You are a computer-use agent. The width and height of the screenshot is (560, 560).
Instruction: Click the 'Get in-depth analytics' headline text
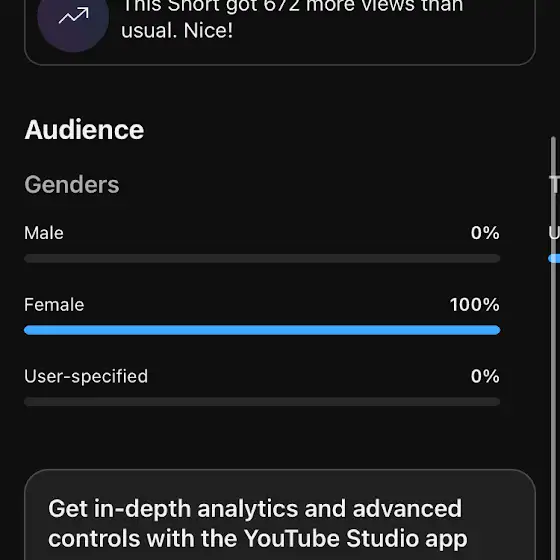tap(255, 509)
